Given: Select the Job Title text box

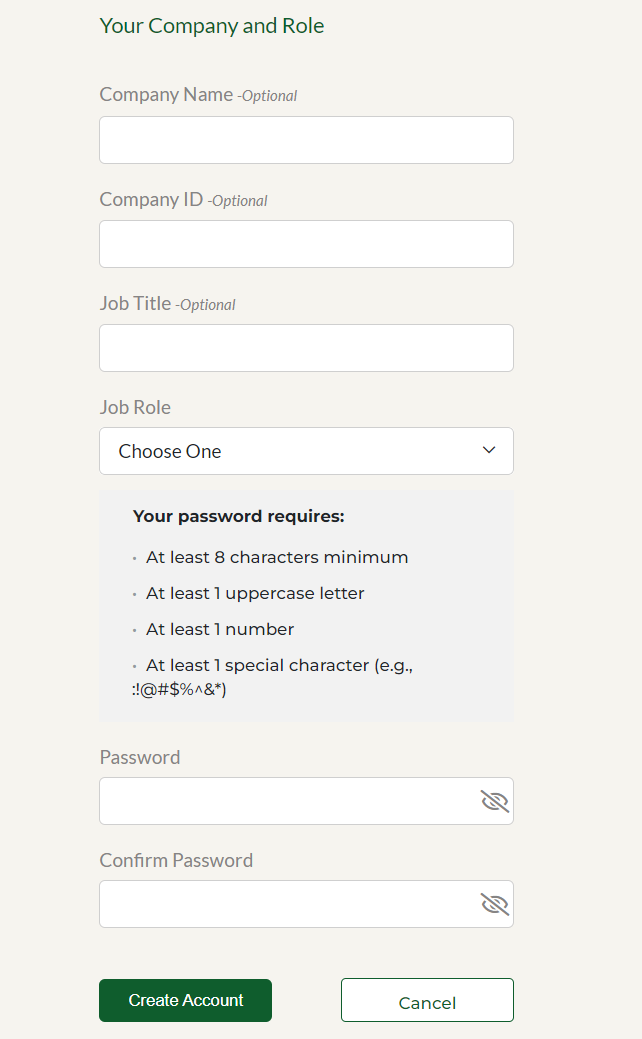Looking at the screenshot, I should [306, 348].
